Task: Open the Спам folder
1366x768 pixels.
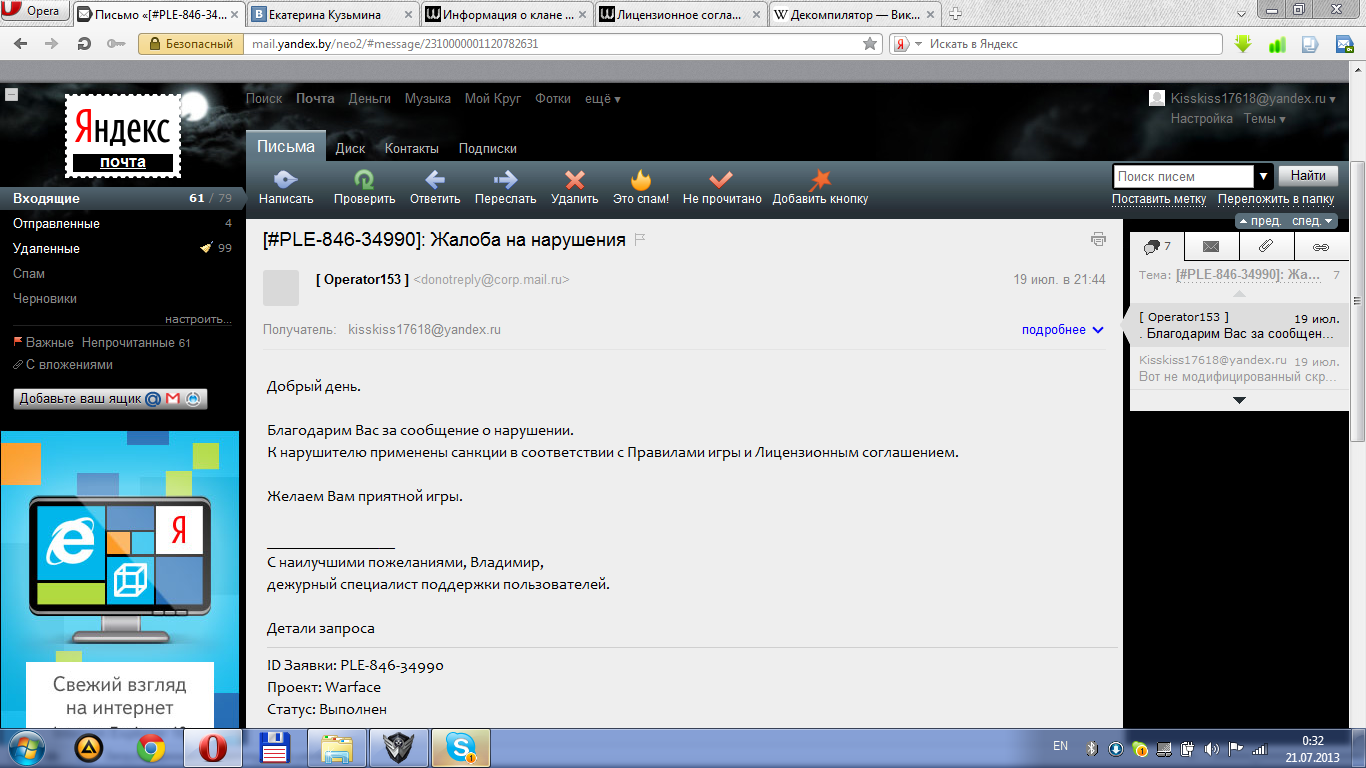Action: click(x=29, y=274)
